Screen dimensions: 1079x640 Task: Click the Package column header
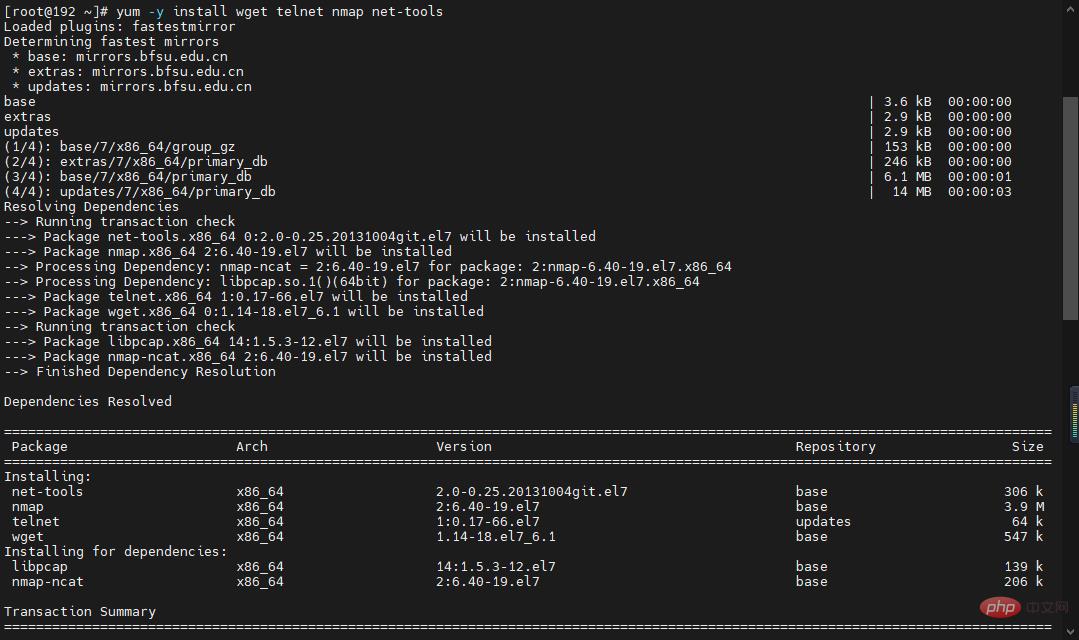coord(40,447)
